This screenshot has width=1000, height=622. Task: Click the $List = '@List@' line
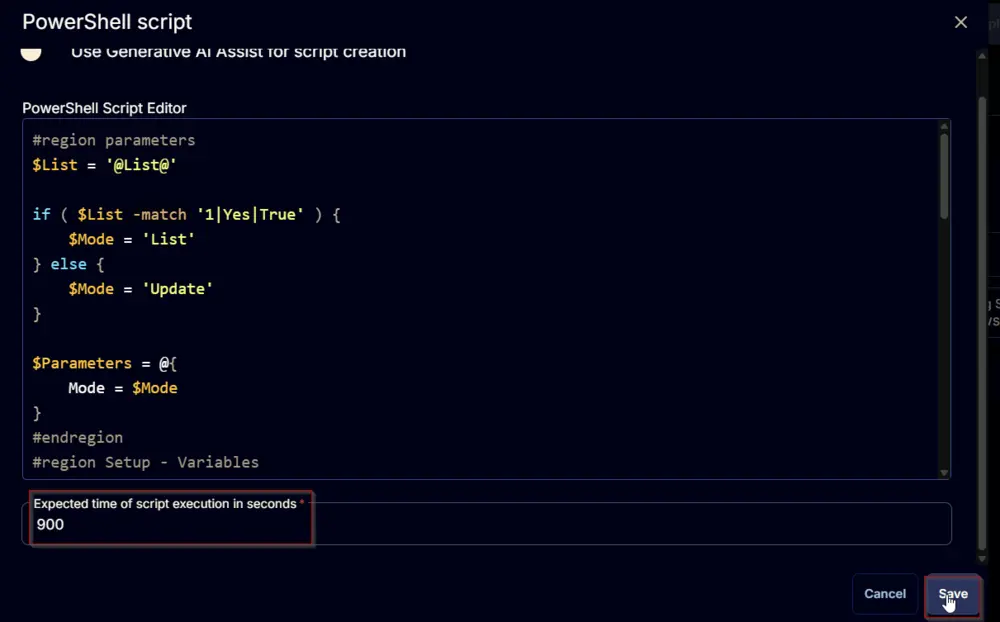(x=104, y=165)
